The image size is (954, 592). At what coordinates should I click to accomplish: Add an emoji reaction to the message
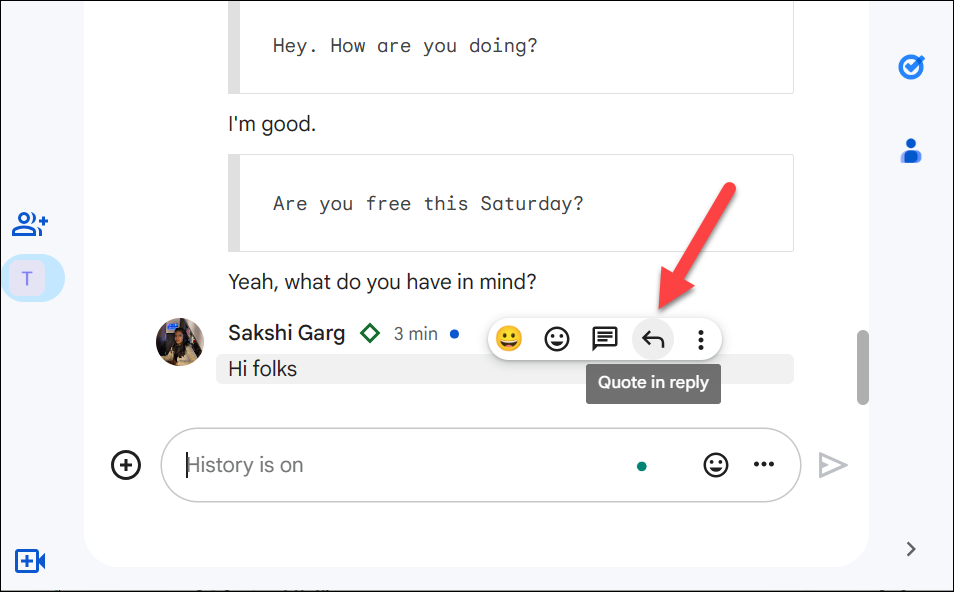(x=556, y=338)
